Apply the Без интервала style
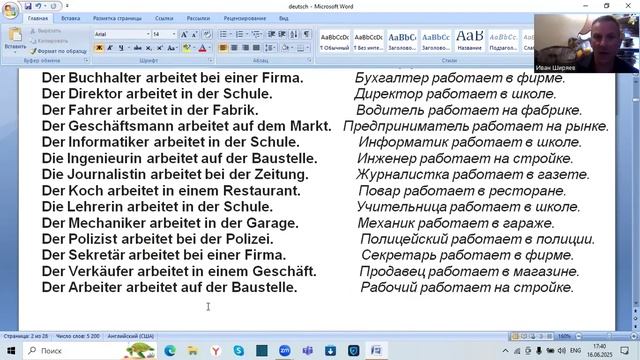 368,41
